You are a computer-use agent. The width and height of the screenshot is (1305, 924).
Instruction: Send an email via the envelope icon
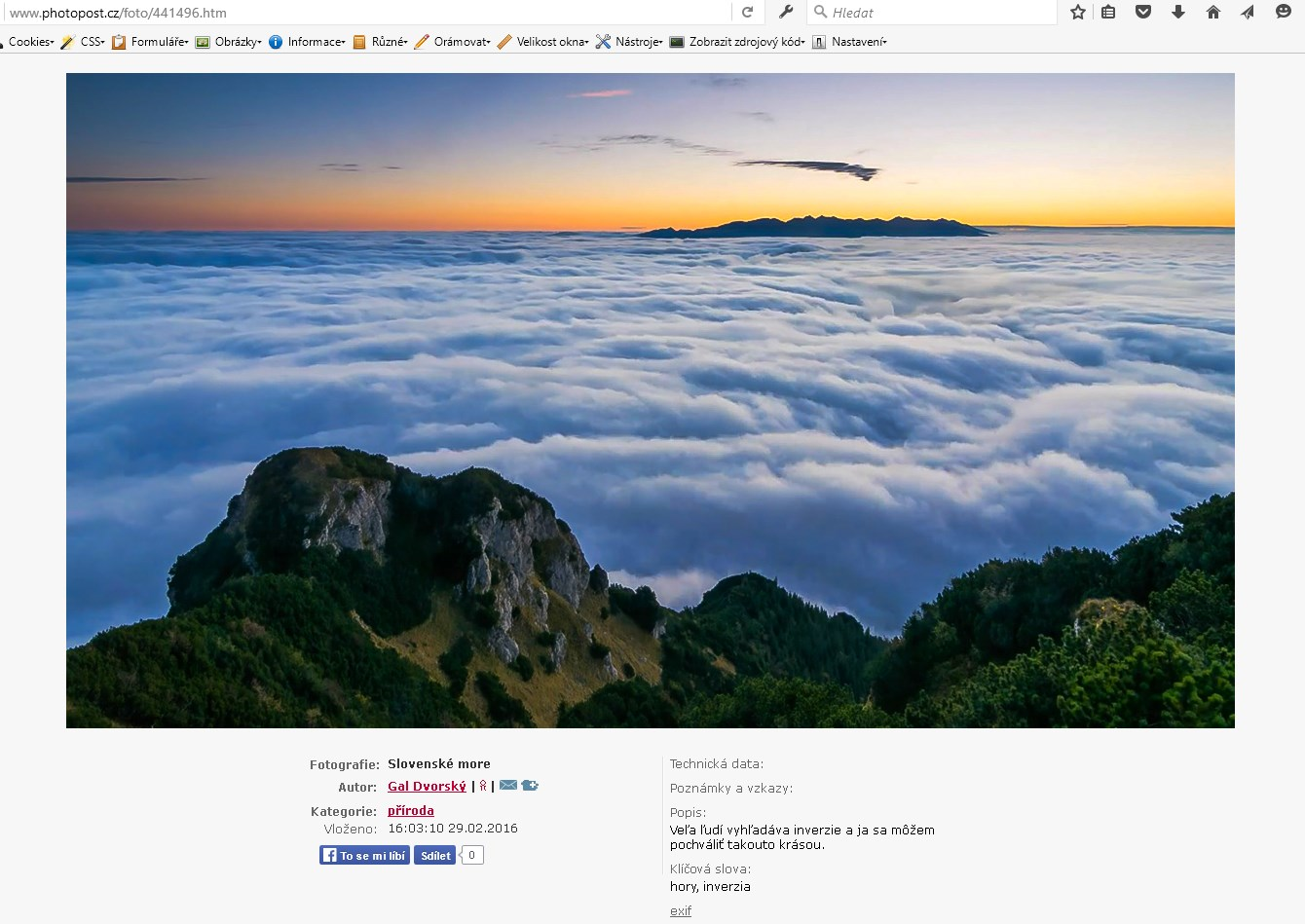coord(508,785)
